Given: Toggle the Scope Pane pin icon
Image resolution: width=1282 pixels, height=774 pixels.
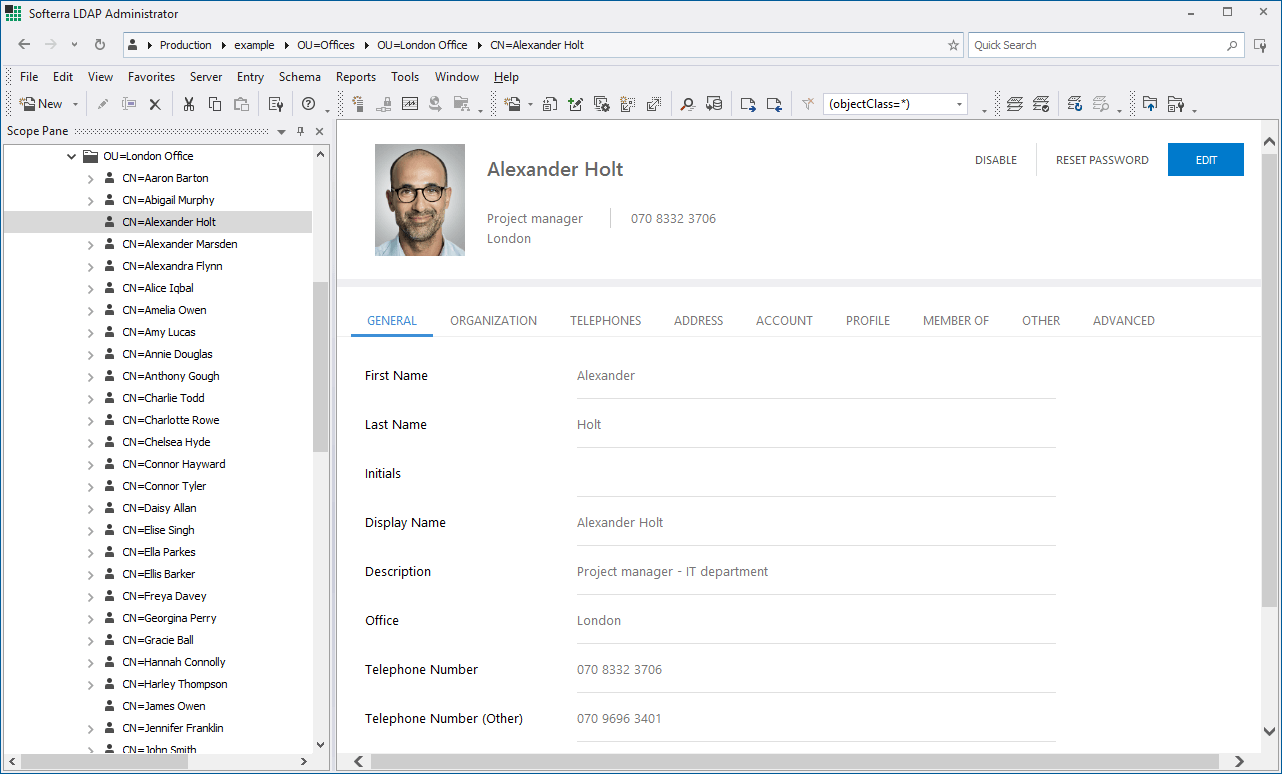Looking at the screenshot, I should pyautogui.click(x=300, y=132).
